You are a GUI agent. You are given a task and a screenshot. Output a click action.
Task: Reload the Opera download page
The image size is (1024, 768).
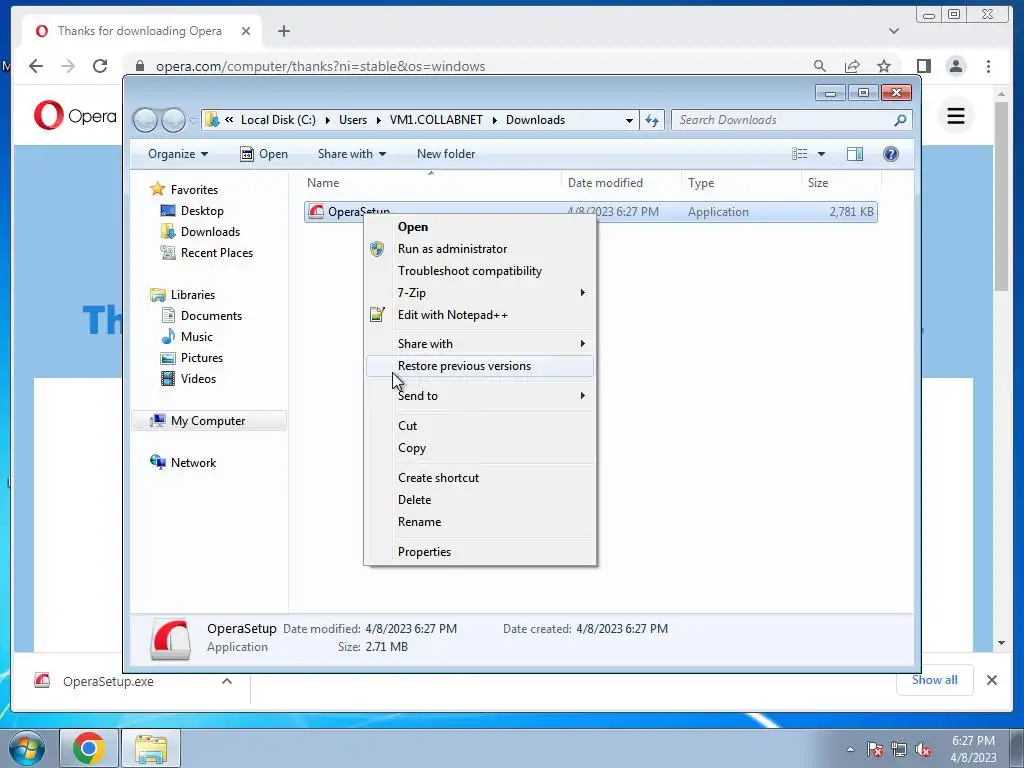(x=100, y=66)
